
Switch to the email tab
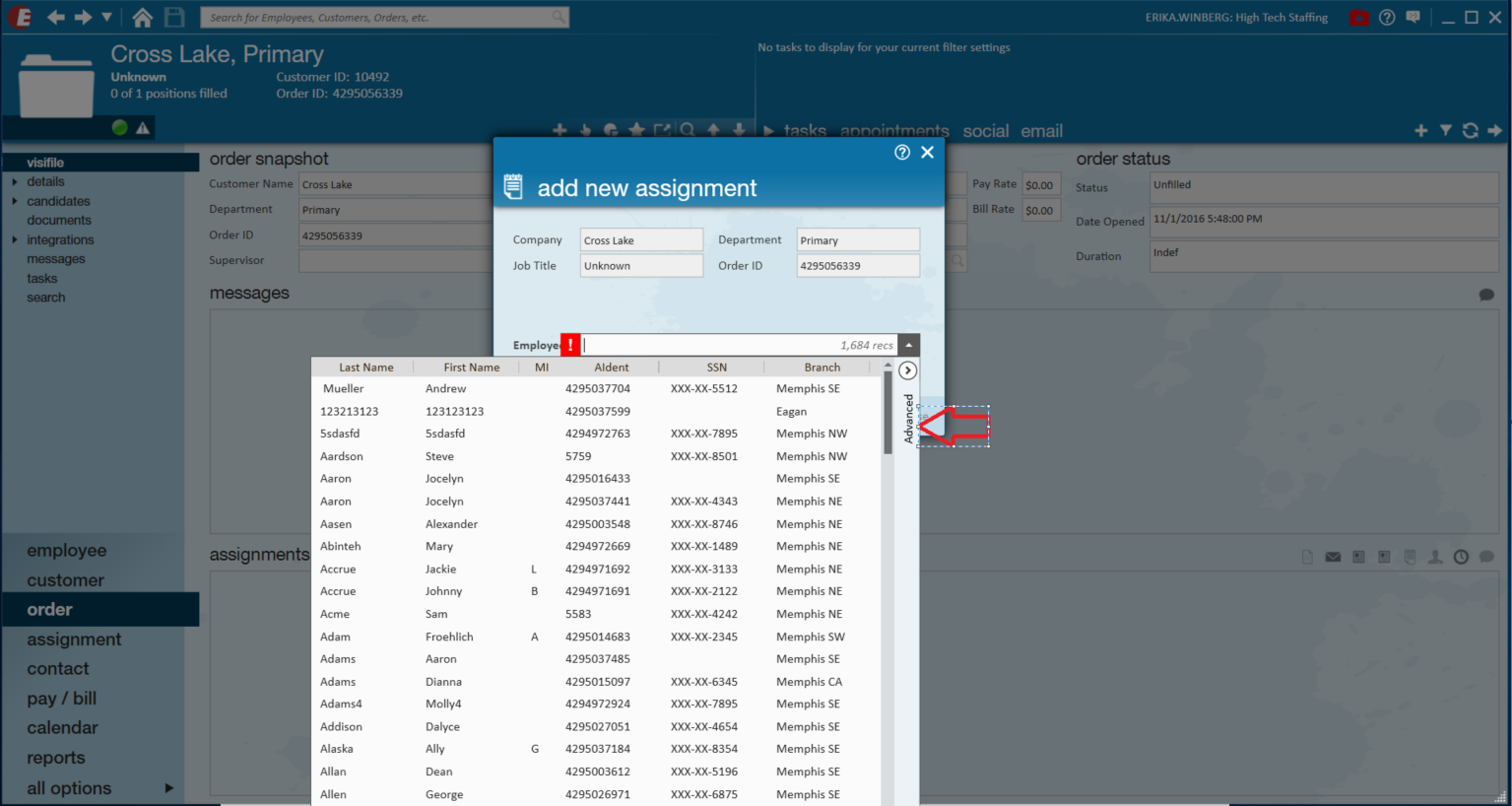[1041, 131]
